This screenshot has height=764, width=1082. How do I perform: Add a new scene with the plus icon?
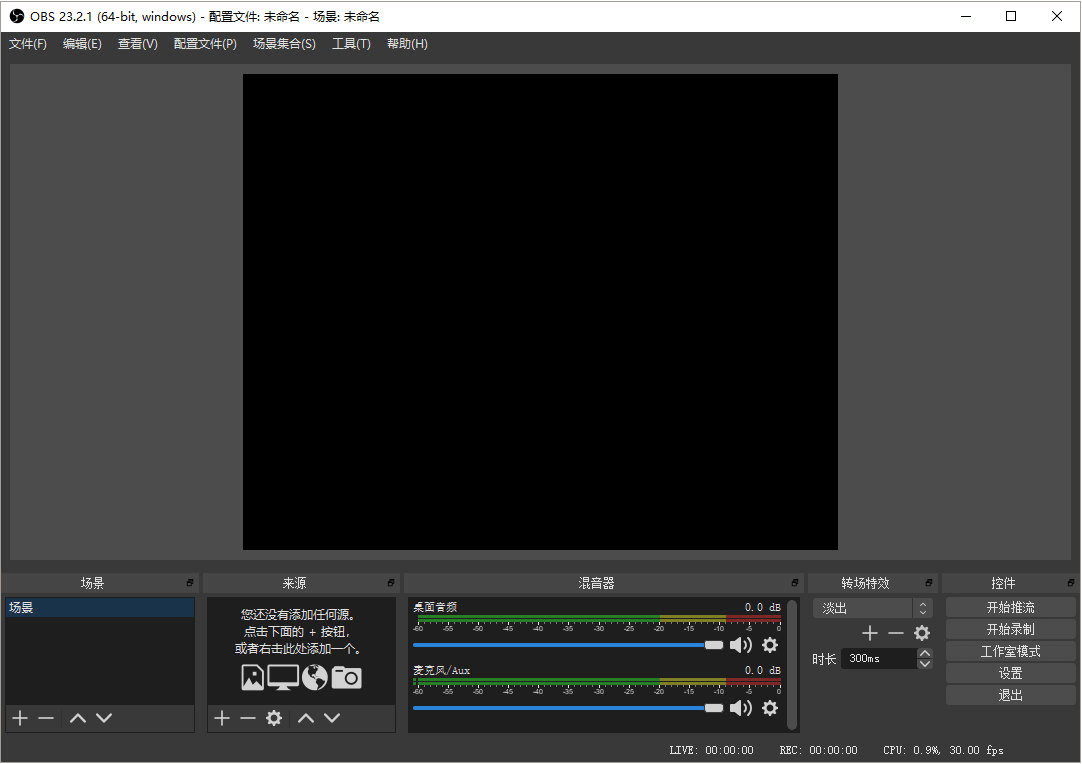(x=19, y=717)
